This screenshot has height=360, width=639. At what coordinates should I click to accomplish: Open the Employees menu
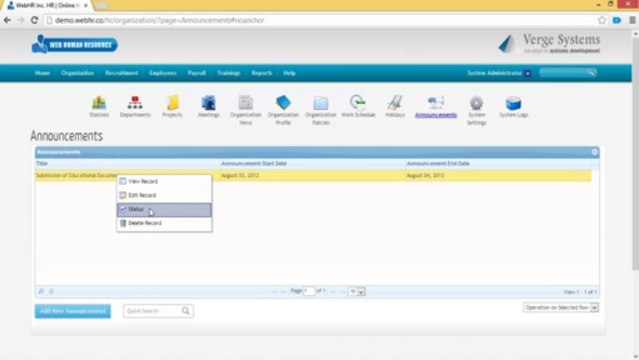[163, 73]
